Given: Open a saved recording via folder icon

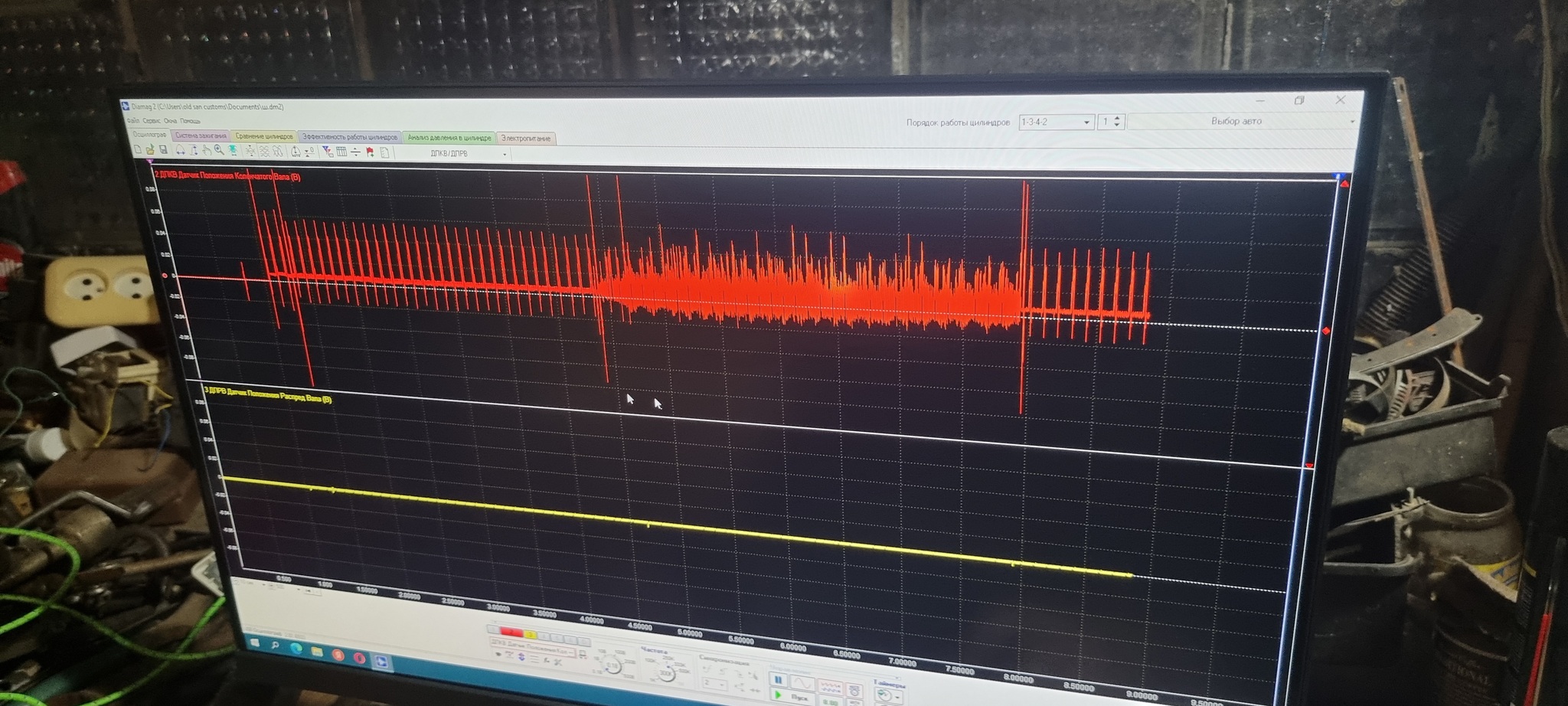Looking at the screenshot, I should click(x=150, y=150).
